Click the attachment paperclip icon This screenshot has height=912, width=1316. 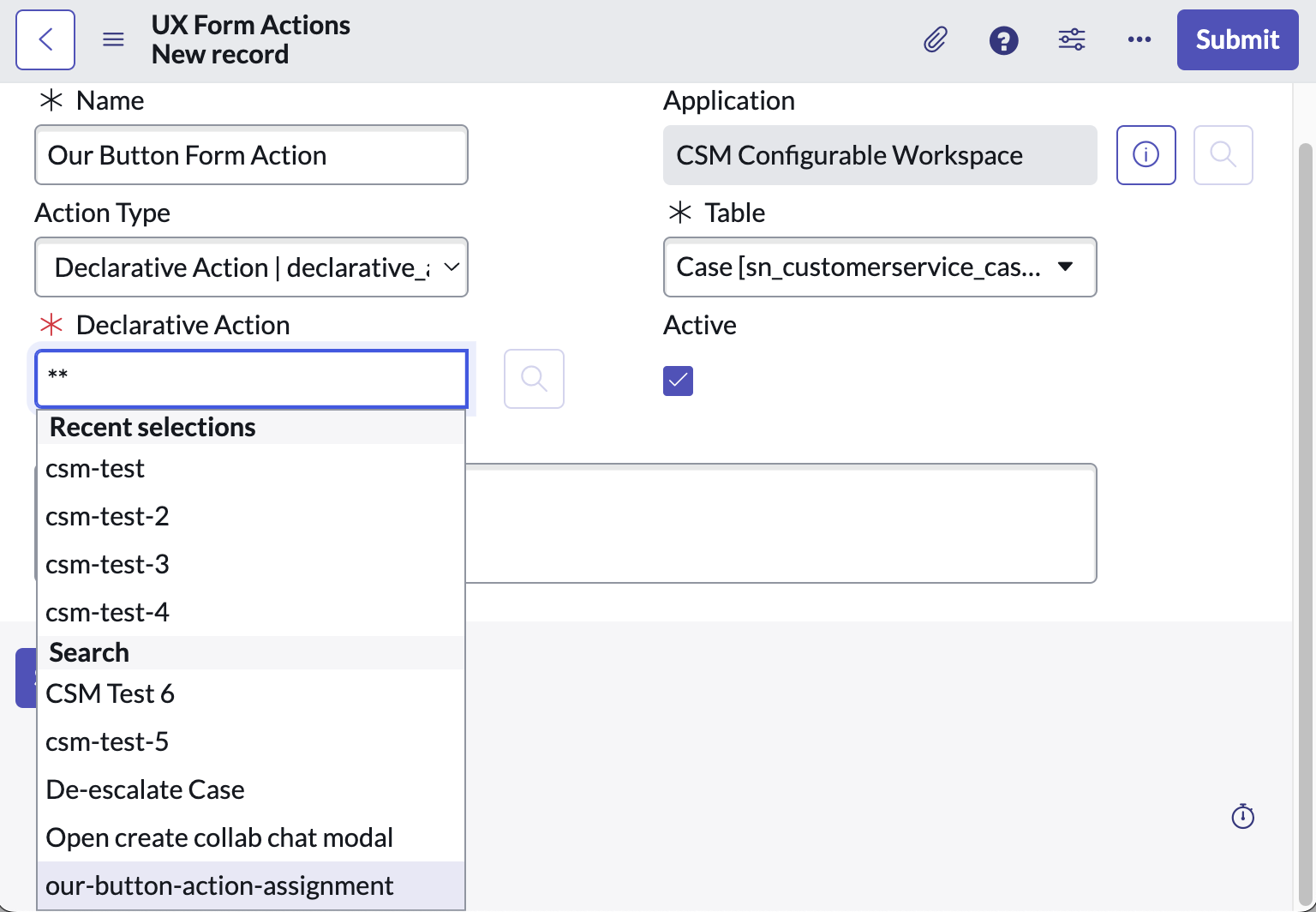tap(936, 39)
